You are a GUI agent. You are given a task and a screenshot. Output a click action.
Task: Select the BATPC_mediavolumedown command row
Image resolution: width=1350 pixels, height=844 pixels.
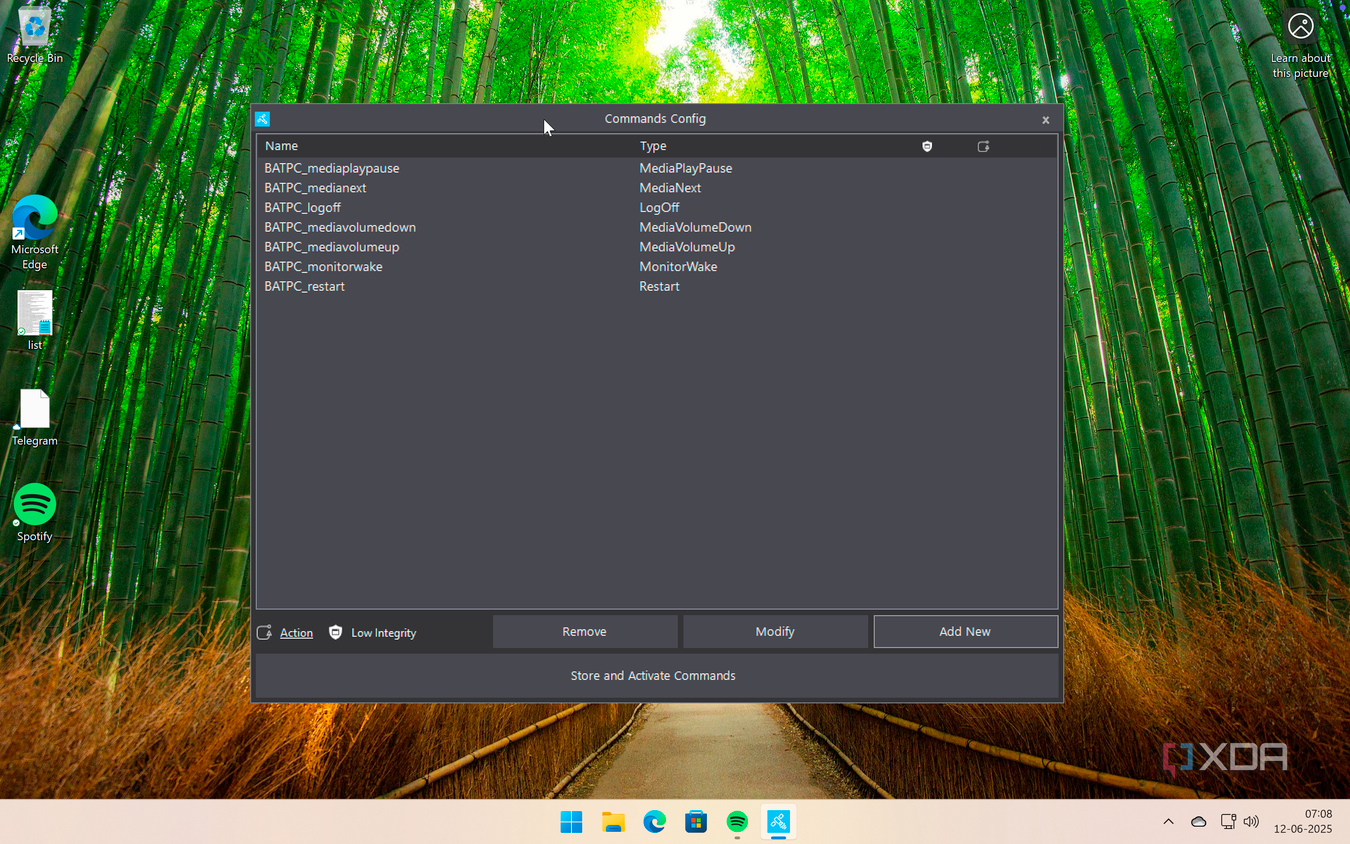(657, 227)
